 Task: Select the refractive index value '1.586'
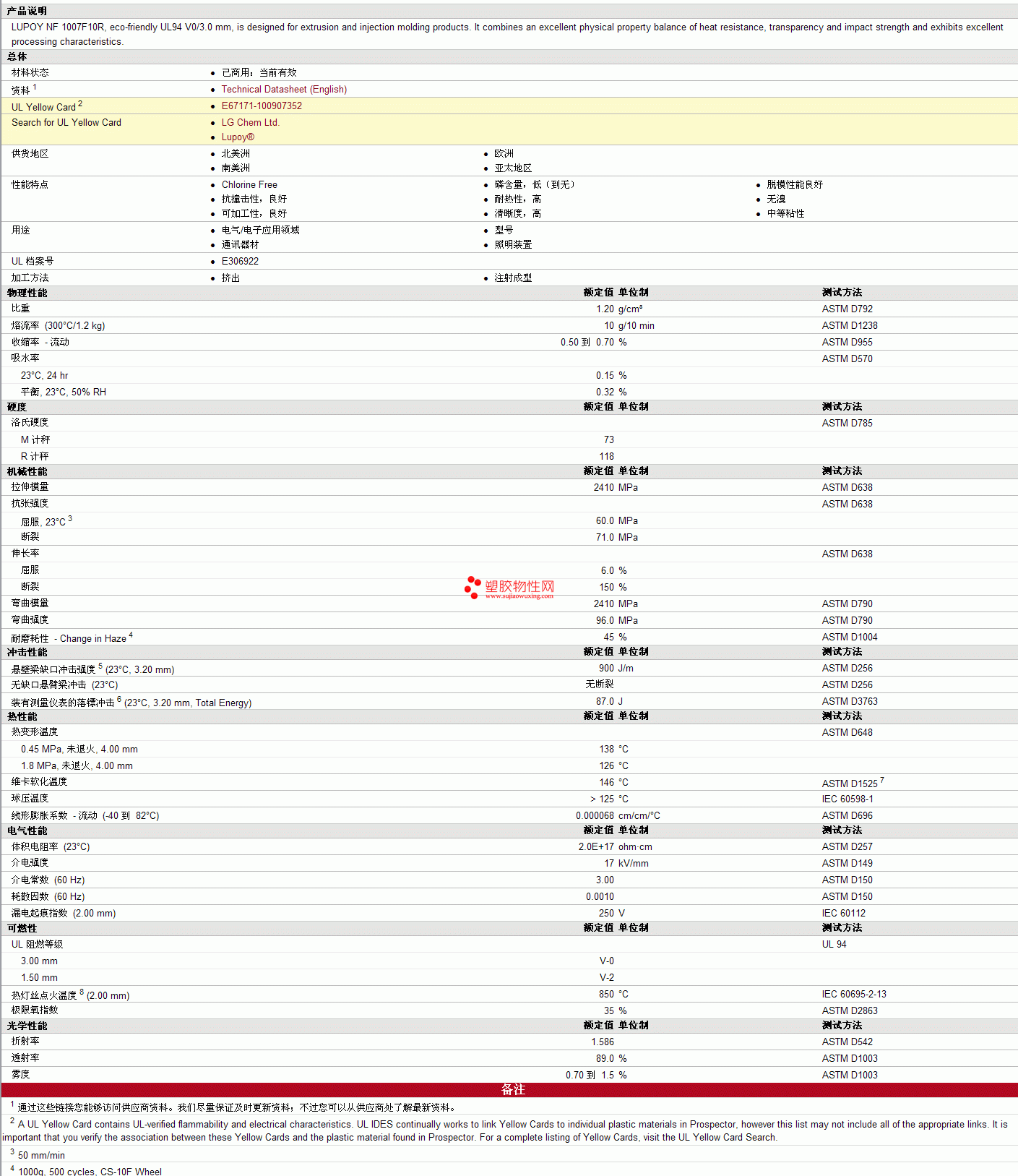(x=603, y=1042)
